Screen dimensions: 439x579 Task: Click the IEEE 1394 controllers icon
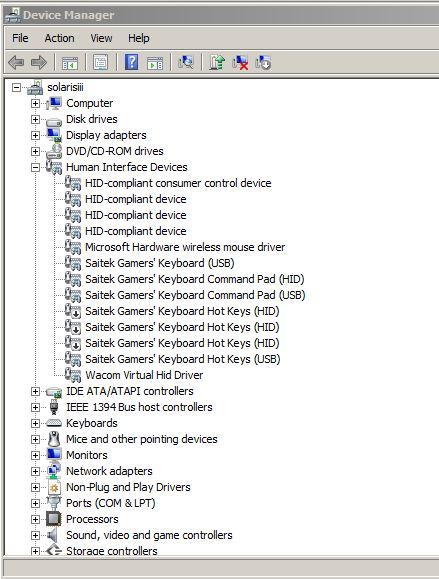coord(54,407)
